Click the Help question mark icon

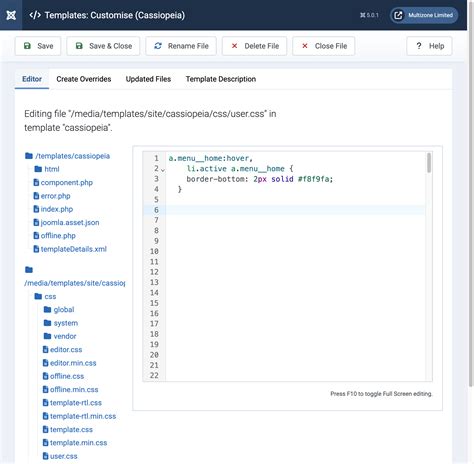[x=419, y=46]
